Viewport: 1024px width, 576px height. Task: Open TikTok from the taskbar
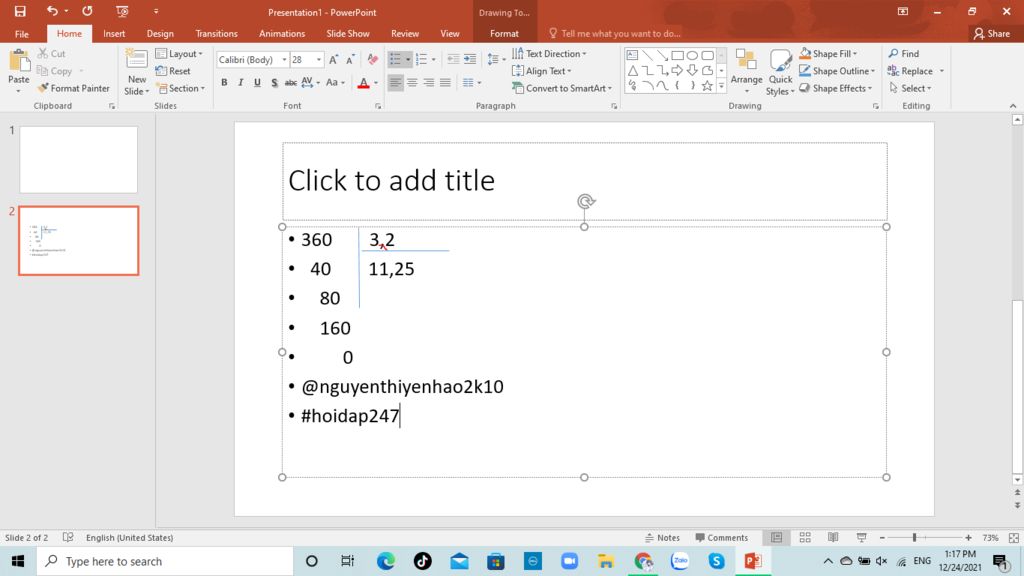[x=423, y=561]
